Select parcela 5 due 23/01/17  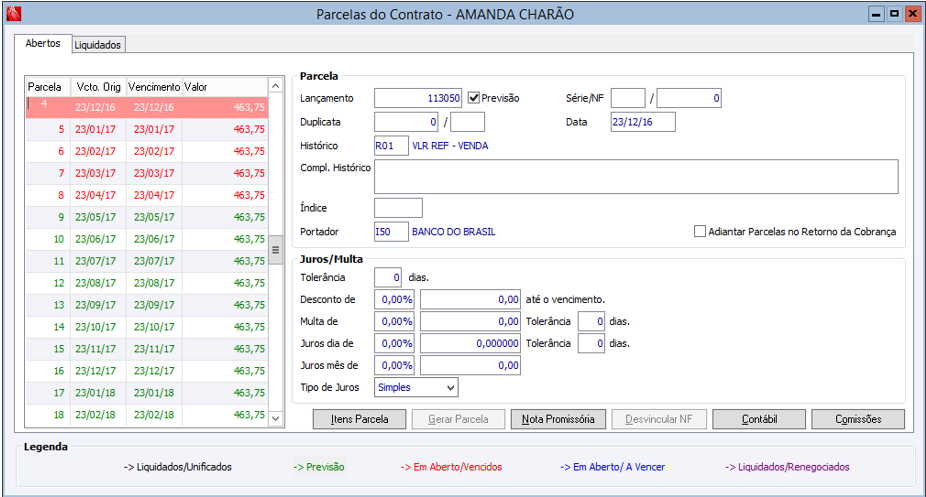[147, 129]
